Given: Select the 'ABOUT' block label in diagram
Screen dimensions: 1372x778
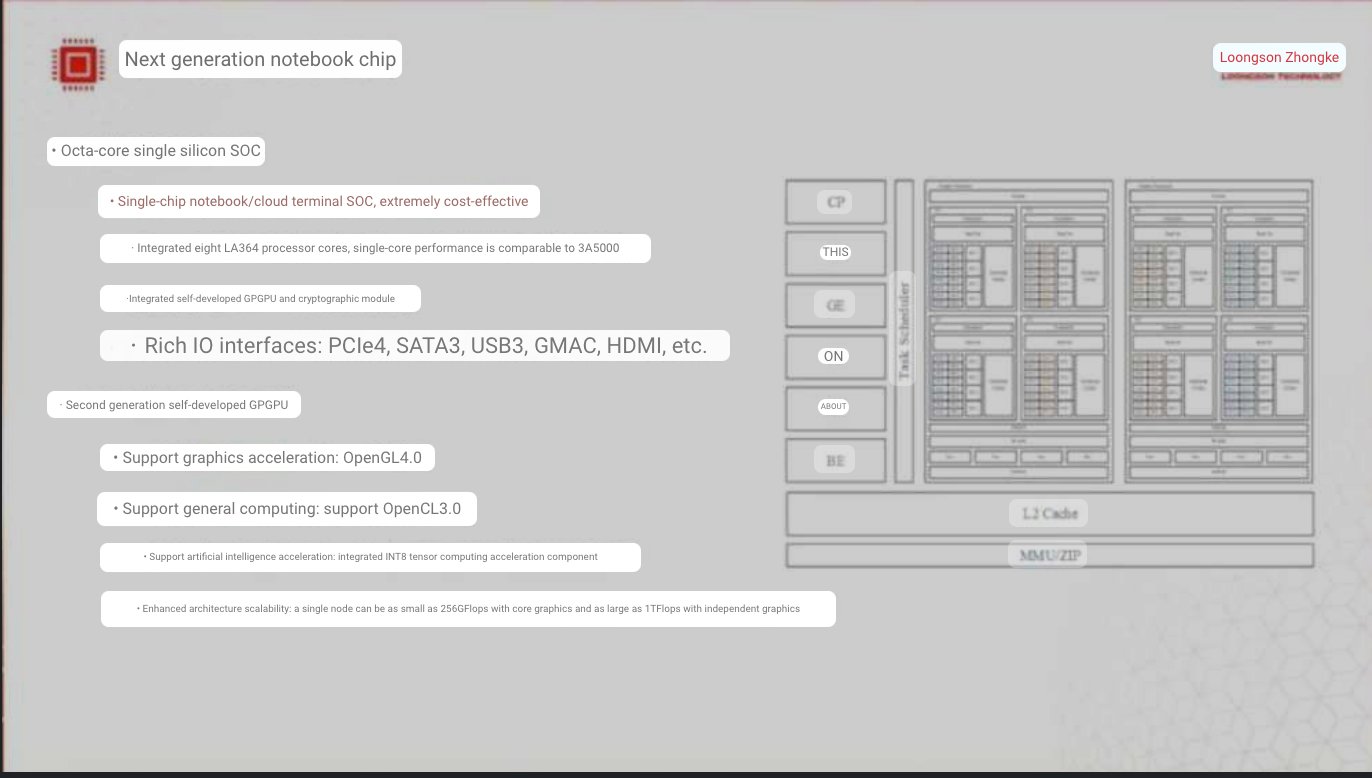Looking at the screenshot, I should pyautogui.click(x=834, y=406).
